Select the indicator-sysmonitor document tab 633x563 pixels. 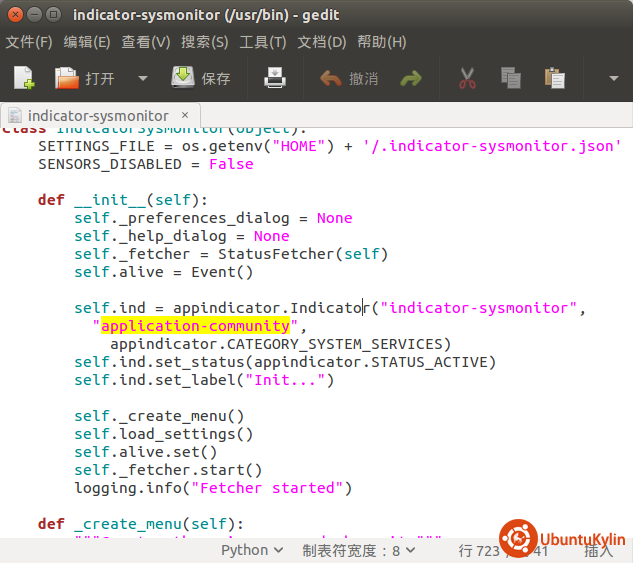[97, 115]
